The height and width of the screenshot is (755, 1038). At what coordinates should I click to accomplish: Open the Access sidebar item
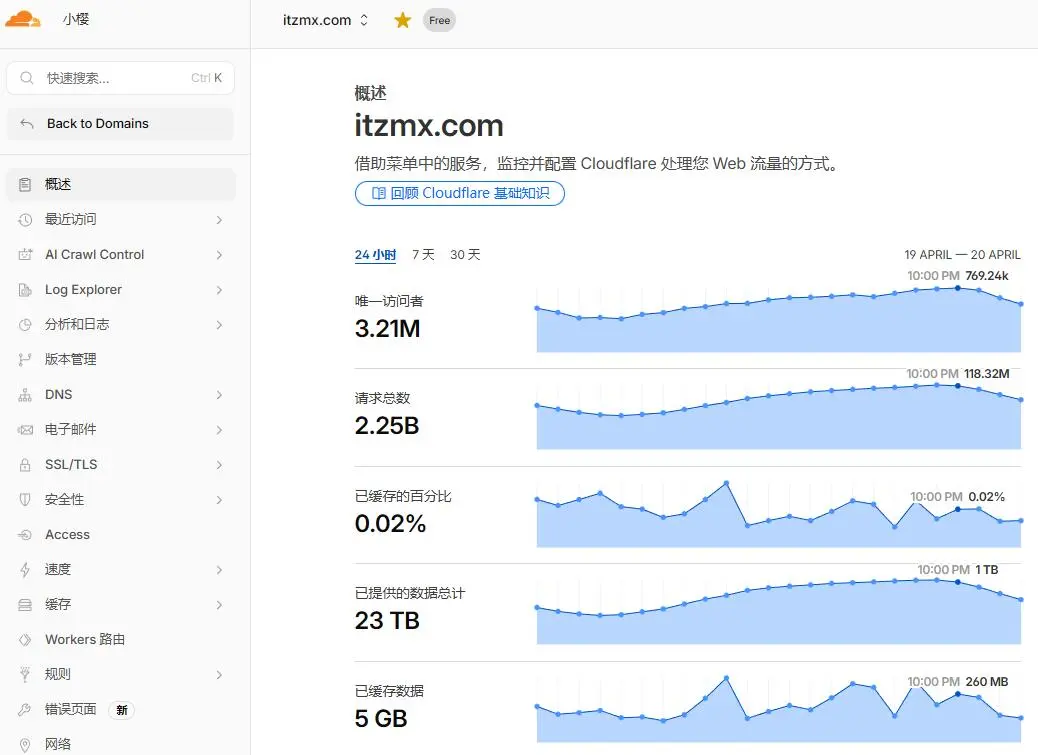point(120,535)
